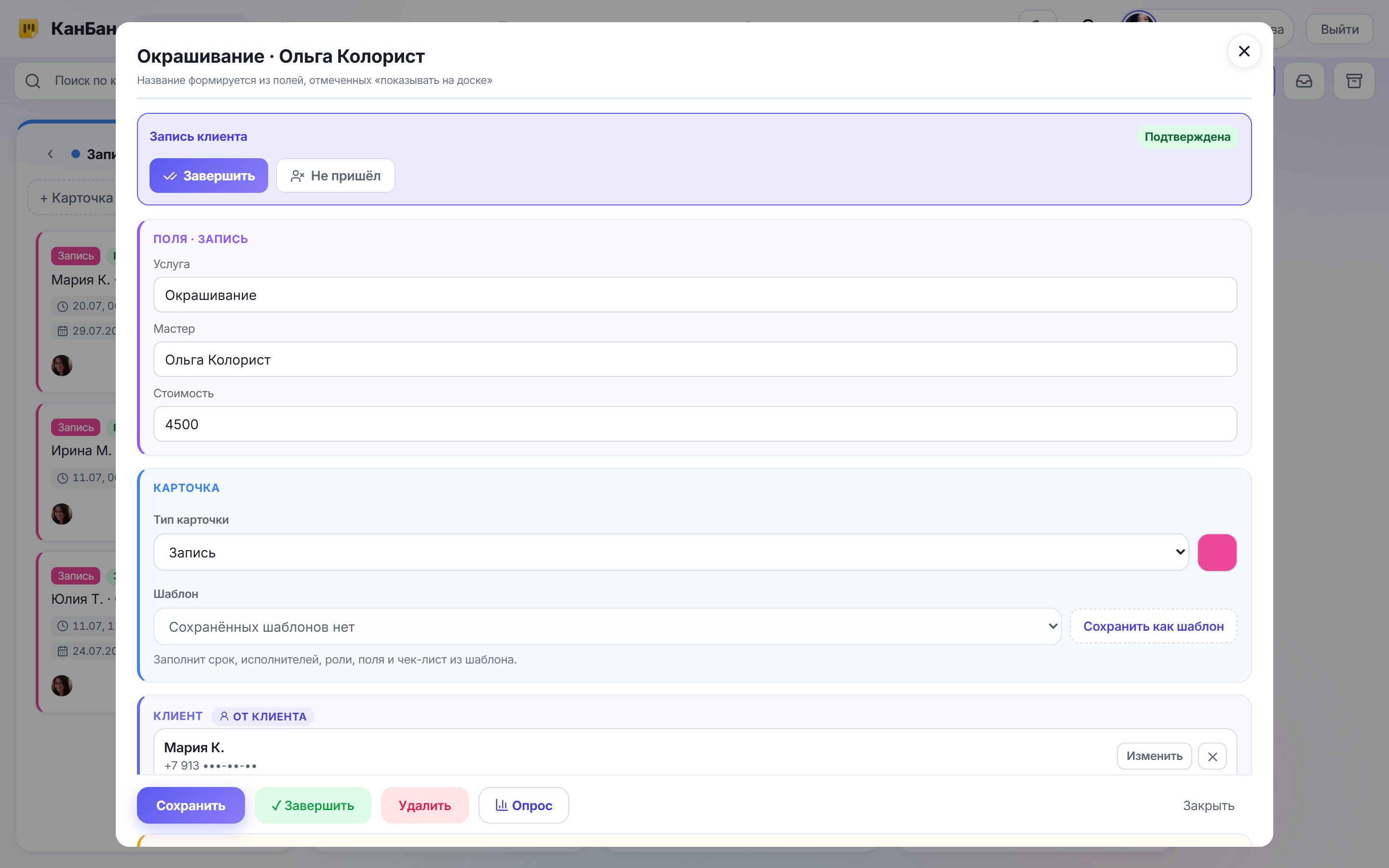1389x868 pixels.
Task: Click the purple Завершить button in Запись клиента
Action: (x=208, y=176)
